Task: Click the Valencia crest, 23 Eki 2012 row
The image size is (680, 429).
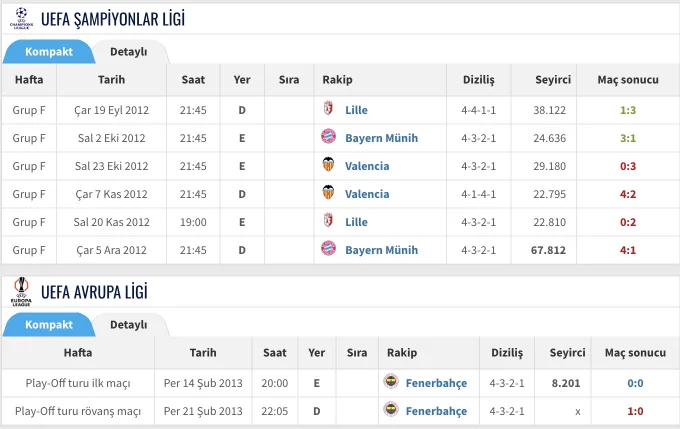Action: click(x=328, y=164)
